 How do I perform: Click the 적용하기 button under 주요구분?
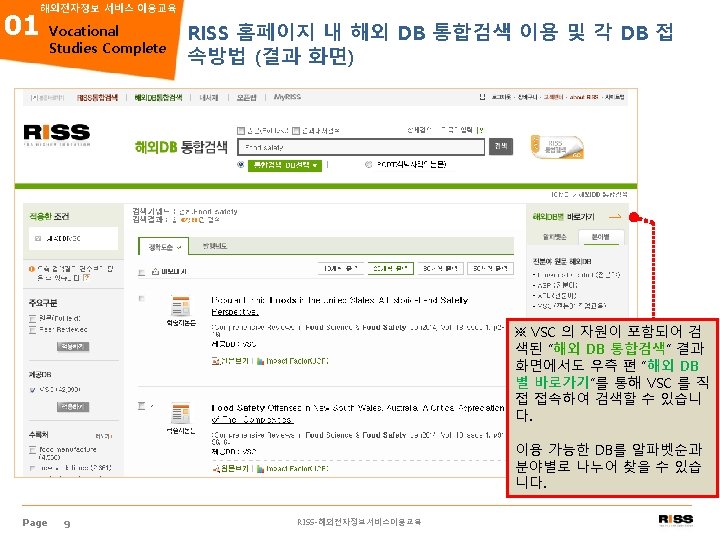[73, 346]
